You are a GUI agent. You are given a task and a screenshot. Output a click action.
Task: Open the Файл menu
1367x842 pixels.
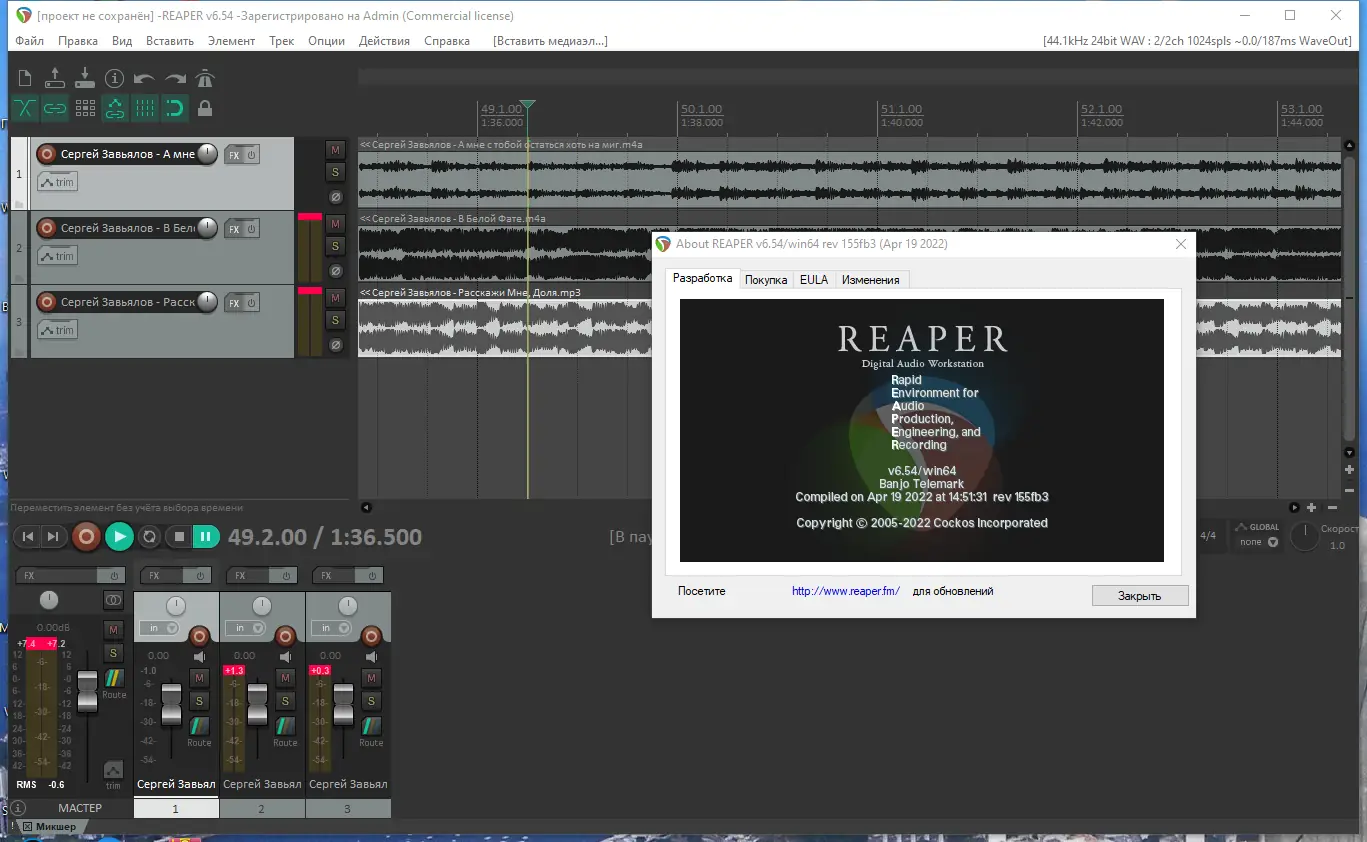[x=30, y=41]
